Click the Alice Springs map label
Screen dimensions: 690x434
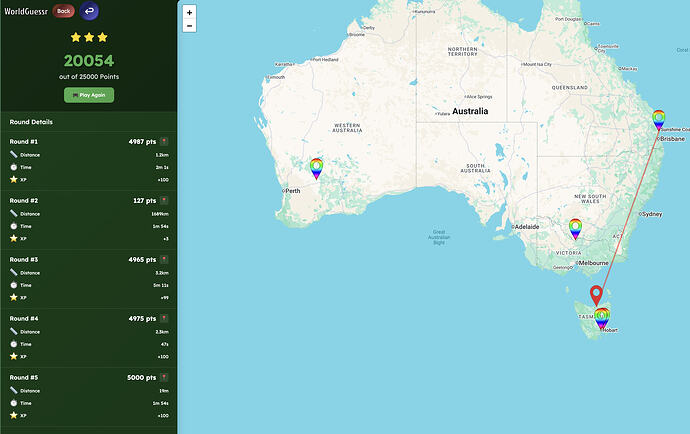[480, 97]
